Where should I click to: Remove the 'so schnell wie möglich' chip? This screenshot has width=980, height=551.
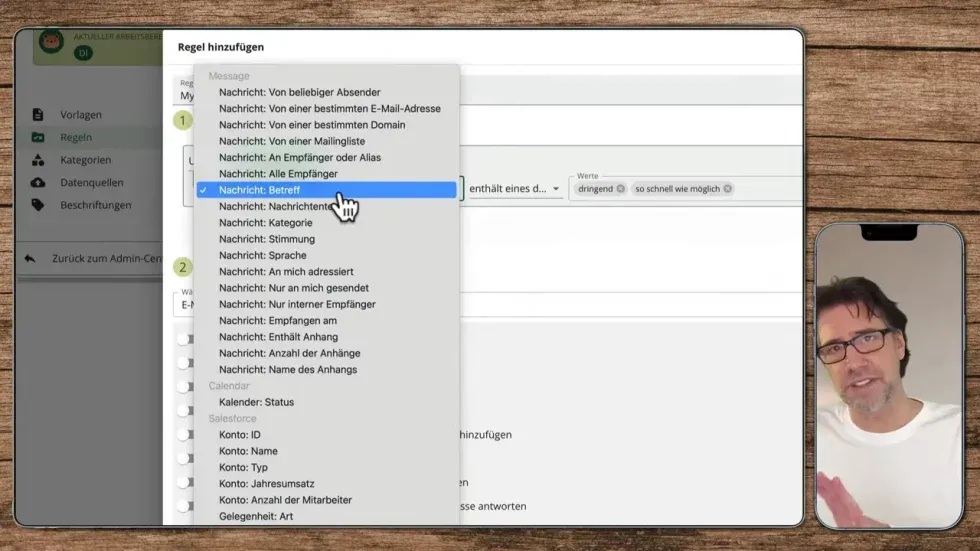click(727, 189)
